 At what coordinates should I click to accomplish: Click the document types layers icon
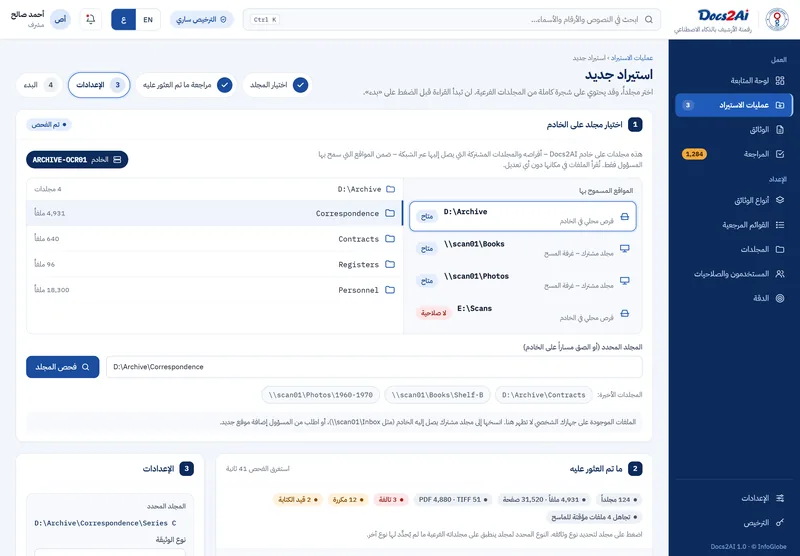coord(780,200)
